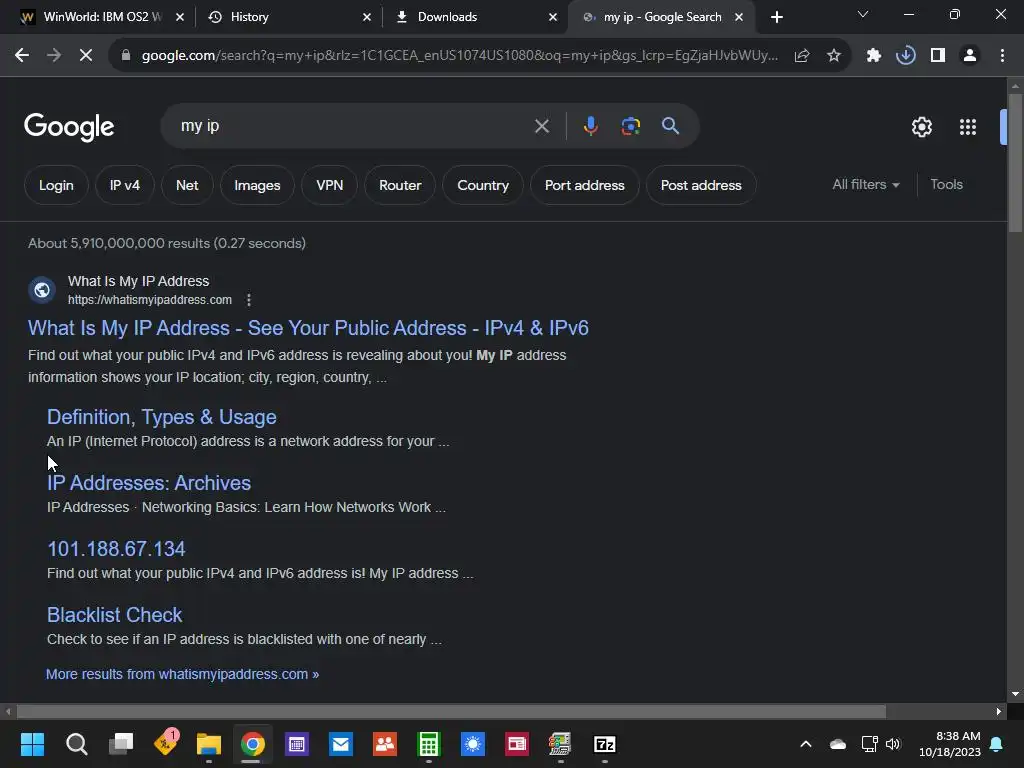Expand the All filters dropdown
1024x768 pixels.
tap(865, 185)
